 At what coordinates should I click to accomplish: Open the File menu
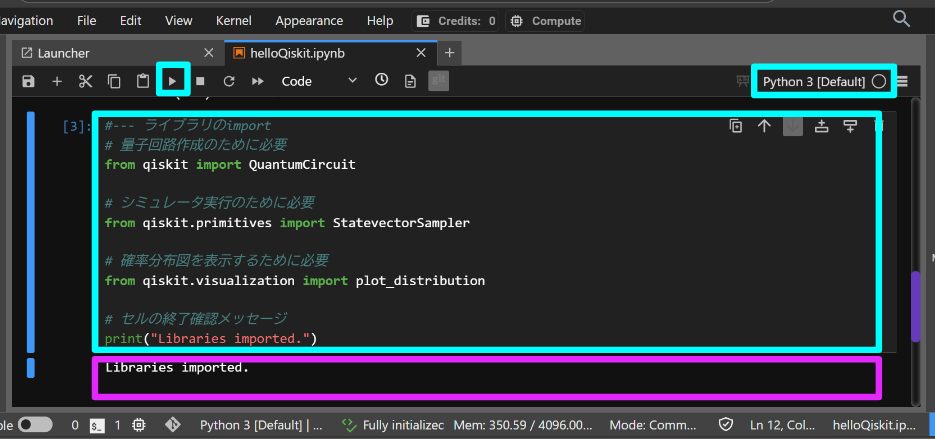coord(86,21)
